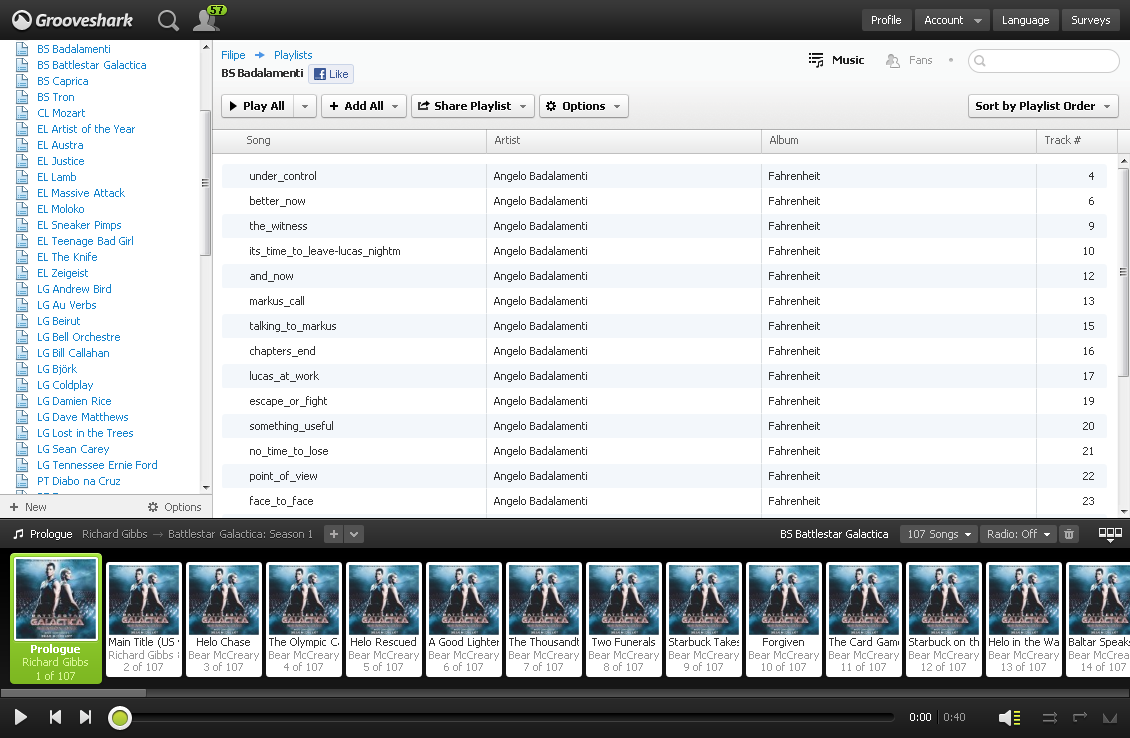Open the Music view

pos(836,60)
